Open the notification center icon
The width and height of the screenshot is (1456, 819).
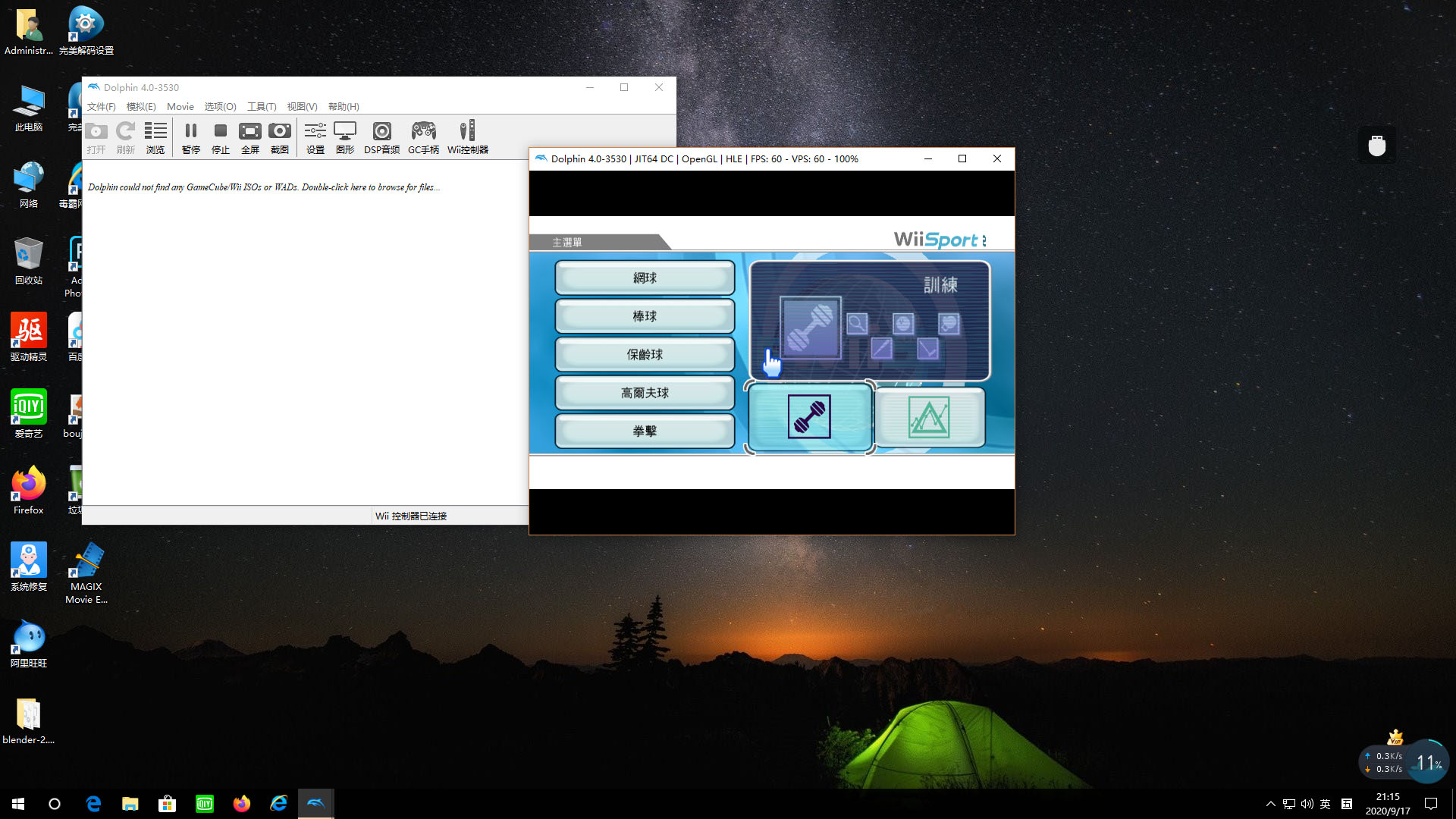1431,804
